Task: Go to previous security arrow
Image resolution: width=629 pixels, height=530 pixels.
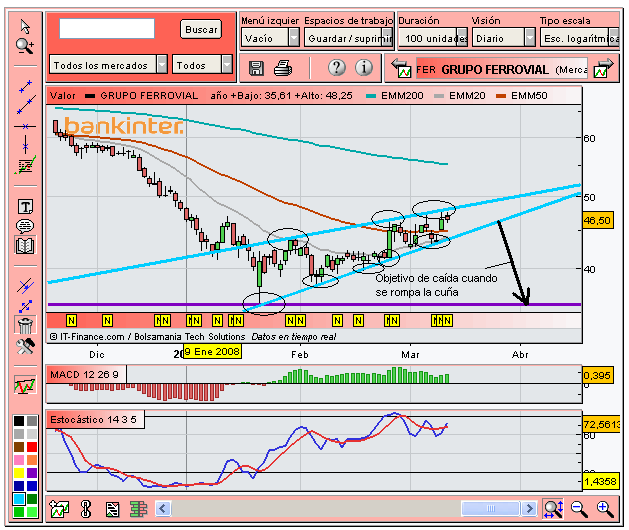Action: 401,68
